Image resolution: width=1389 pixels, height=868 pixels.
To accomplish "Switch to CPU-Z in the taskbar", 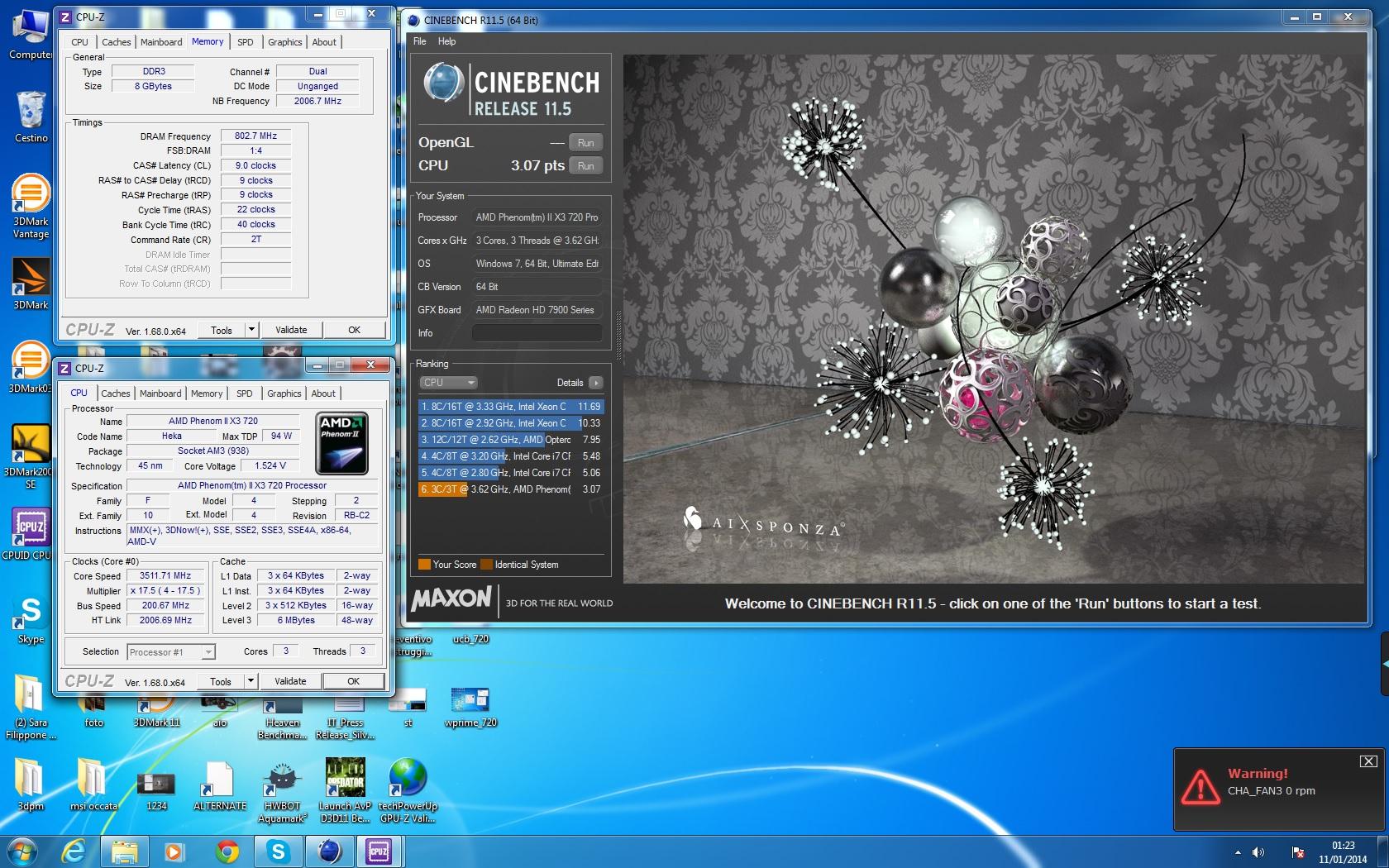I will click(x=379, y=851).
